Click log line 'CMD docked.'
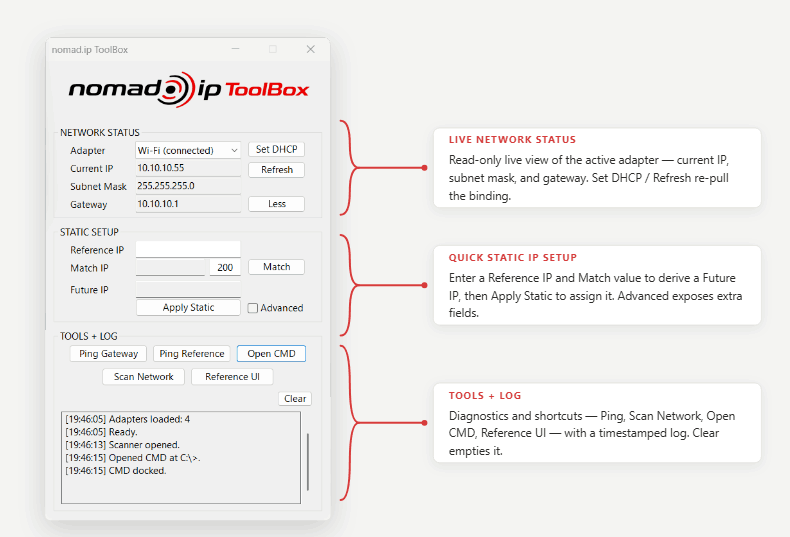The height and width of the screenshot is (537, 790). point(116,471)
